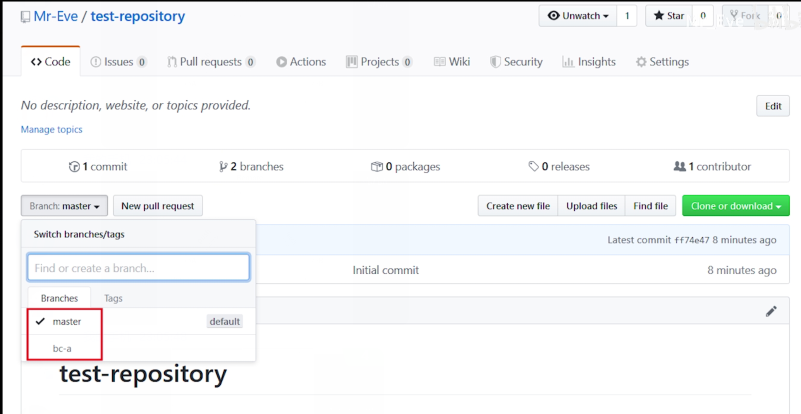Select the Branches tab in the switcher
The width and height of the screenshot is (801, 414).
click(x=59, y=298)
